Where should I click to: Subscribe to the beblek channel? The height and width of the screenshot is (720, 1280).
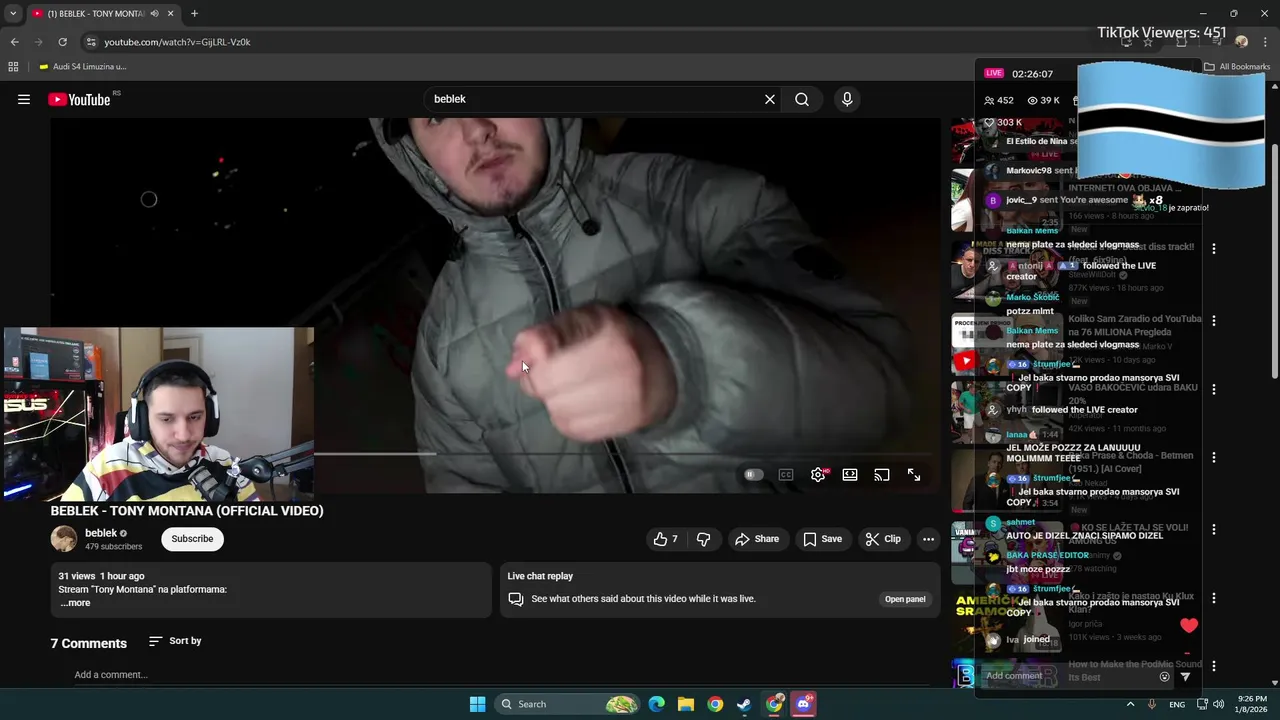(192, 539)
